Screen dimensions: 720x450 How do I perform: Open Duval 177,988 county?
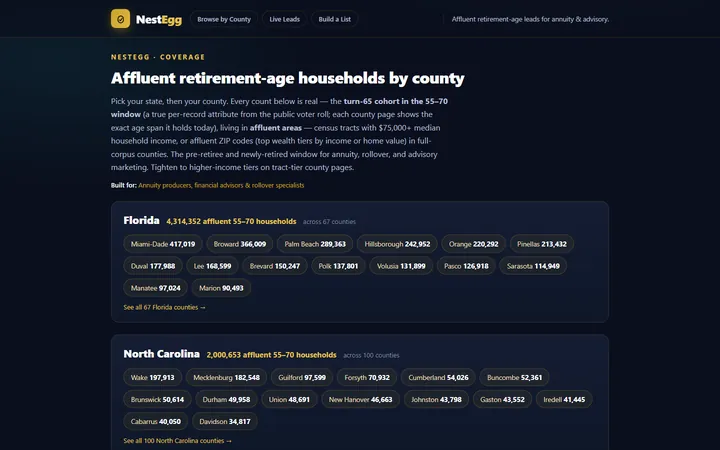153,266
